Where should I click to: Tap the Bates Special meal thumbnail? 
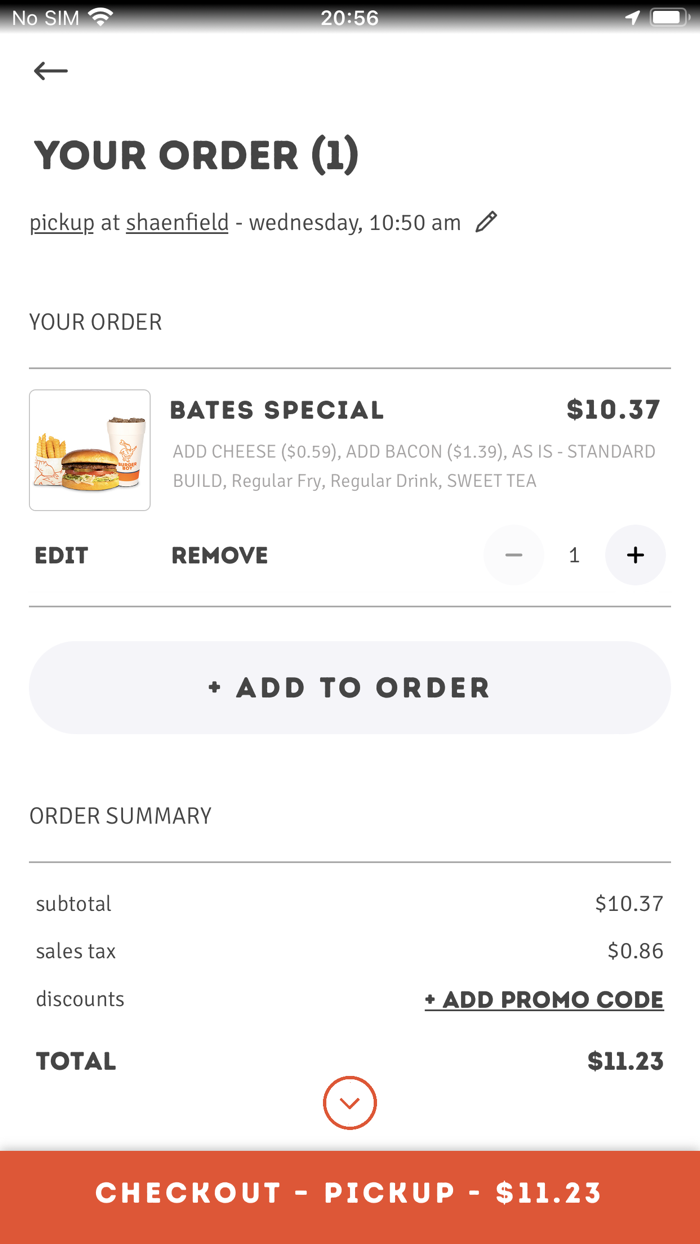(x=89, y=450)
